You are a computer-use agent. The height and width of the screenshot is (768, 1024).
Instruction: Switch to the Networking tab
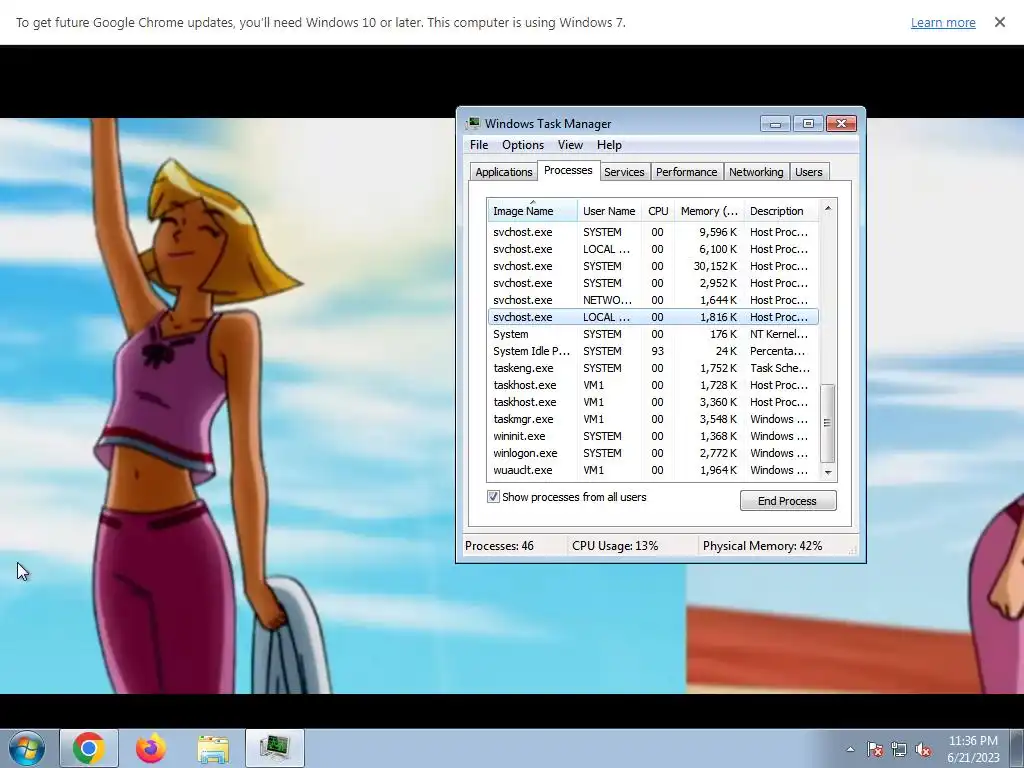[x=756, y=172]
